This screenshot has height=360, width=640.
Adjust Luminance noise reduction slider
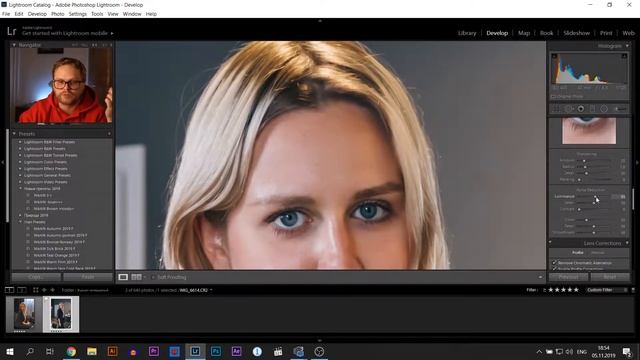pyautogui.click(x=594, y=196)
